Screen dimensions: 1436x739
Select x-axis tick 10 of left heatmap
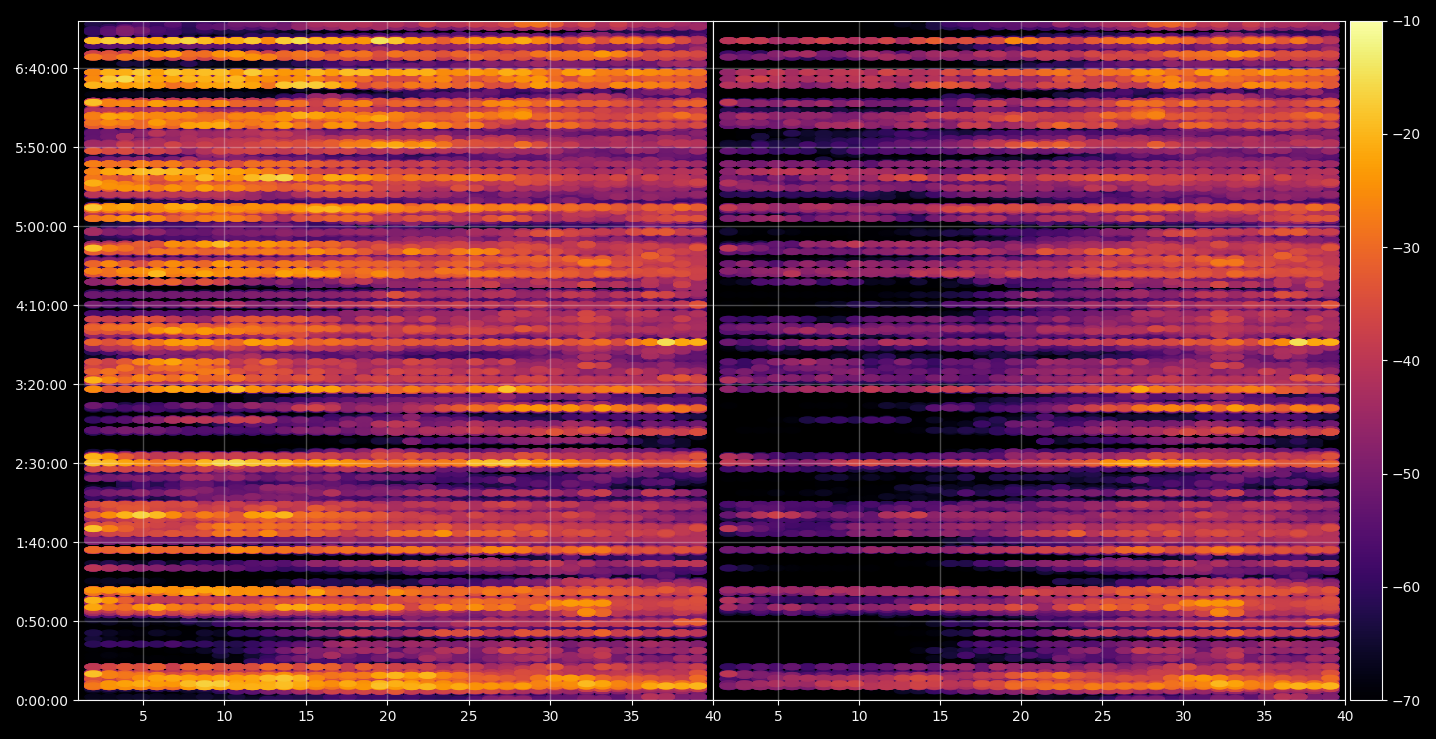click(x=224, y=716)
